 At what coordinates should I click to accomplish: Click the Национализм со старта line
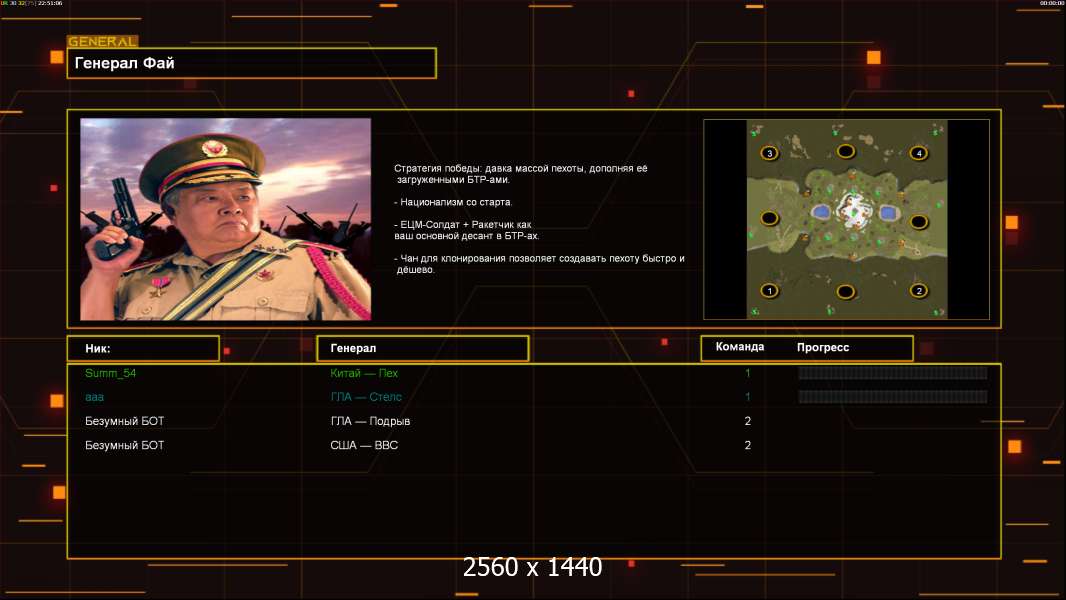tap(453, 202)
